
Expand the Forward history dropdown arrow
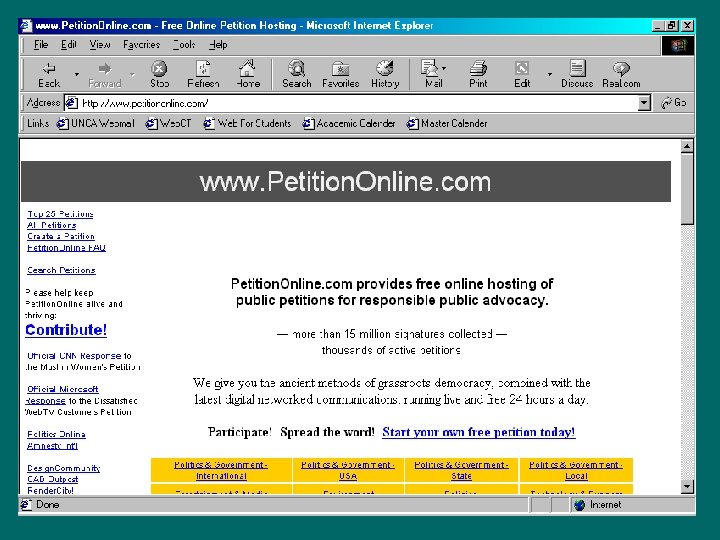pos(132,74)
